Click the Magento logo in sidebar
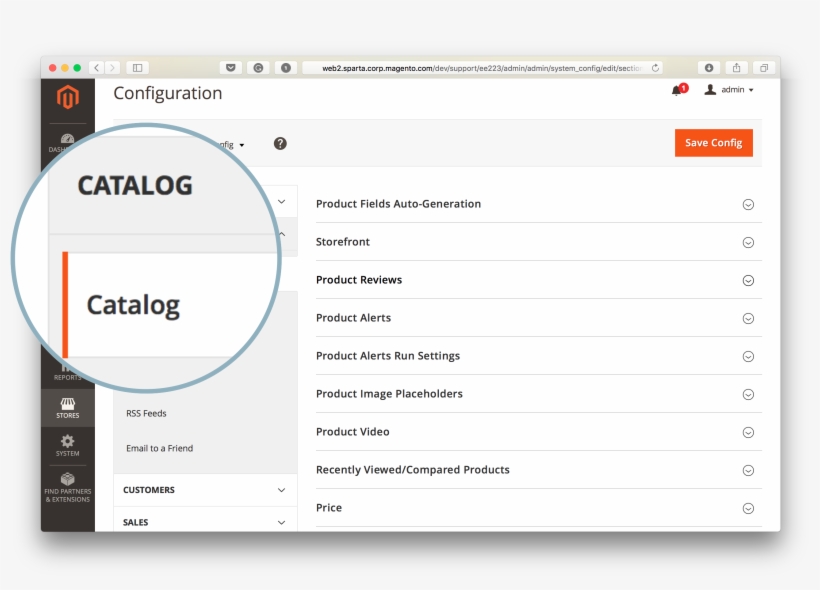The image size is (820, 590). point(68,98)
